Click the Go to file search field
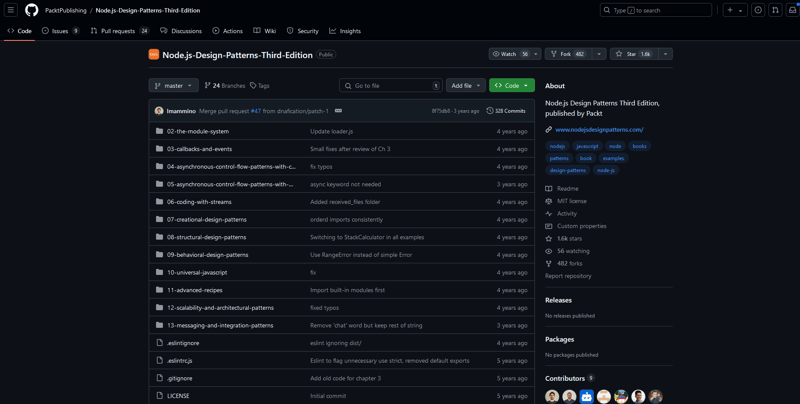The image size is (800, 404). pos(390,86)
